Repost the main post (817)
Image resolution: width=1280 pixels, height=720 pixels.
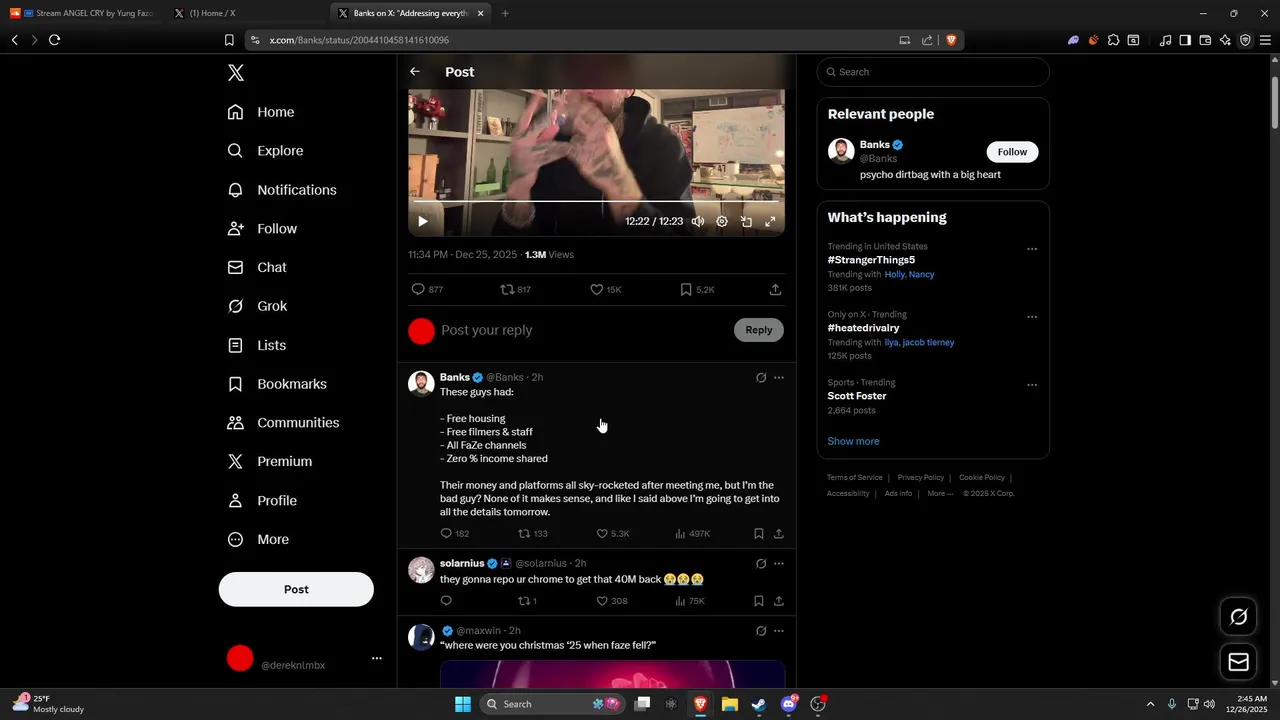(515, 290)
